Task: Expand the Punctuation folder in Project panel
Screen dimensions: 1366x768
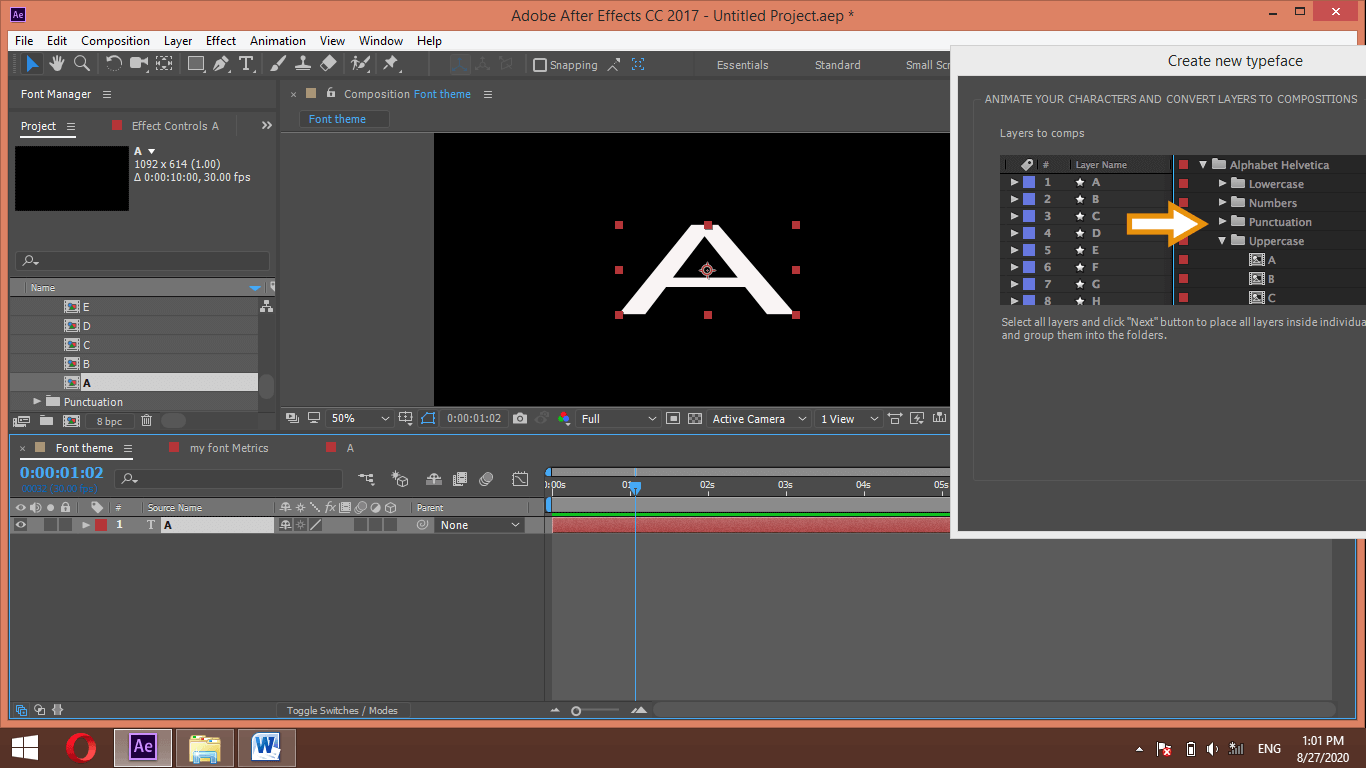Action: [38, 402]
